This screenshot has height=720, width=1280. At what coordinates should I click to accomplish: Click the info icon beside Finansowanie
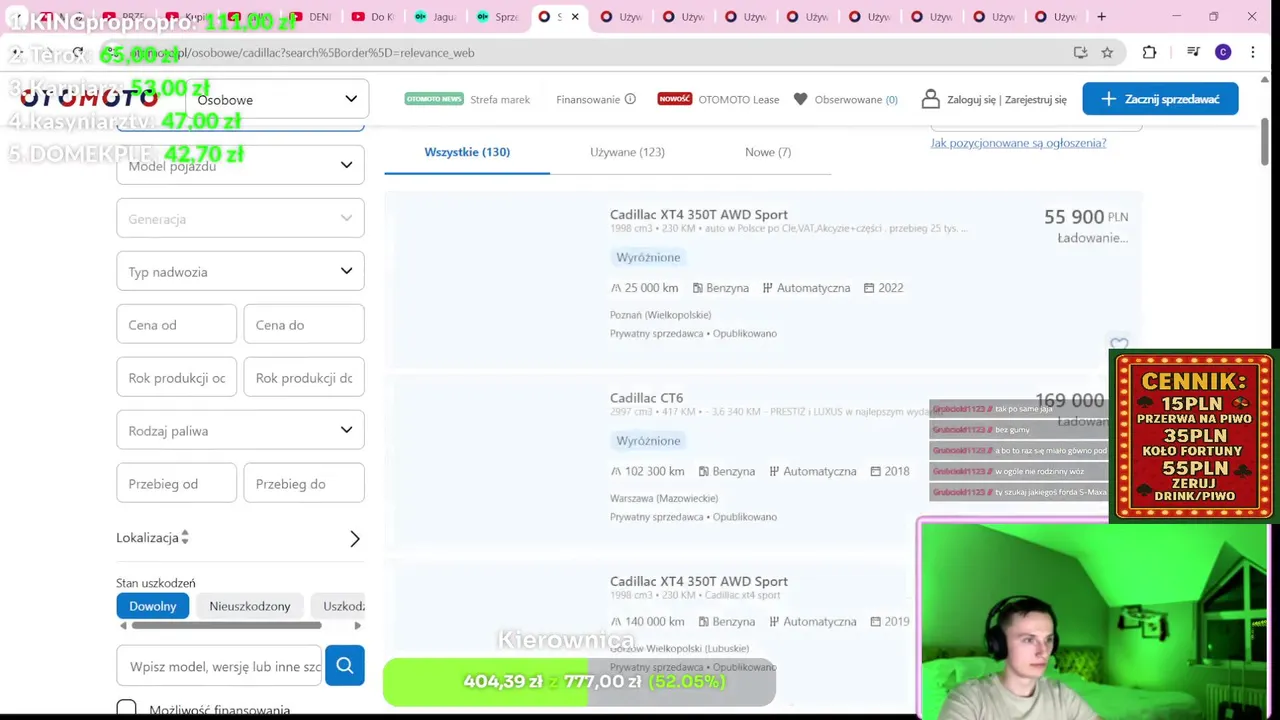(x=630, y=99)
